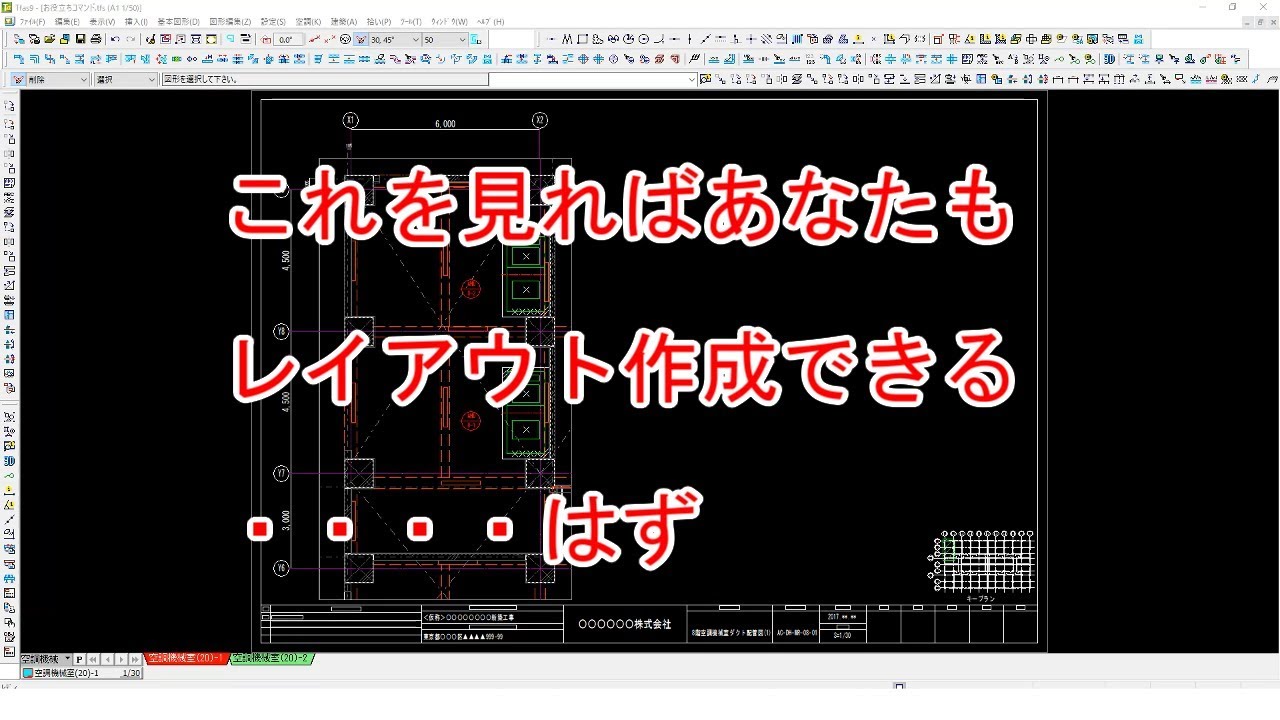This screenshot has width=1280, height=720.
Task: Click the circle drawing tool icon
Action: 643,39
